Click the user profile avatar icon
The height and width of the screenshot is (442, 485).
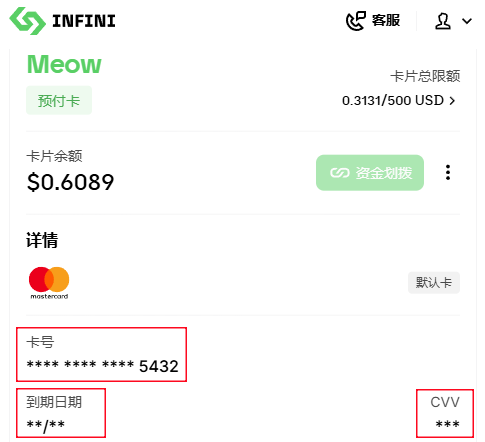point(443,21)
